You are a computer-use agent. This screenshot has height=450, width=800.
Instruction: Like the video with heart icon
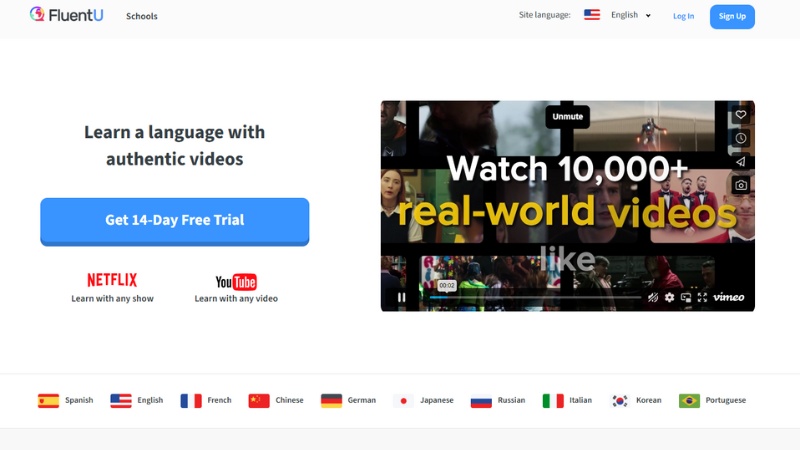(x=741, y=115)
